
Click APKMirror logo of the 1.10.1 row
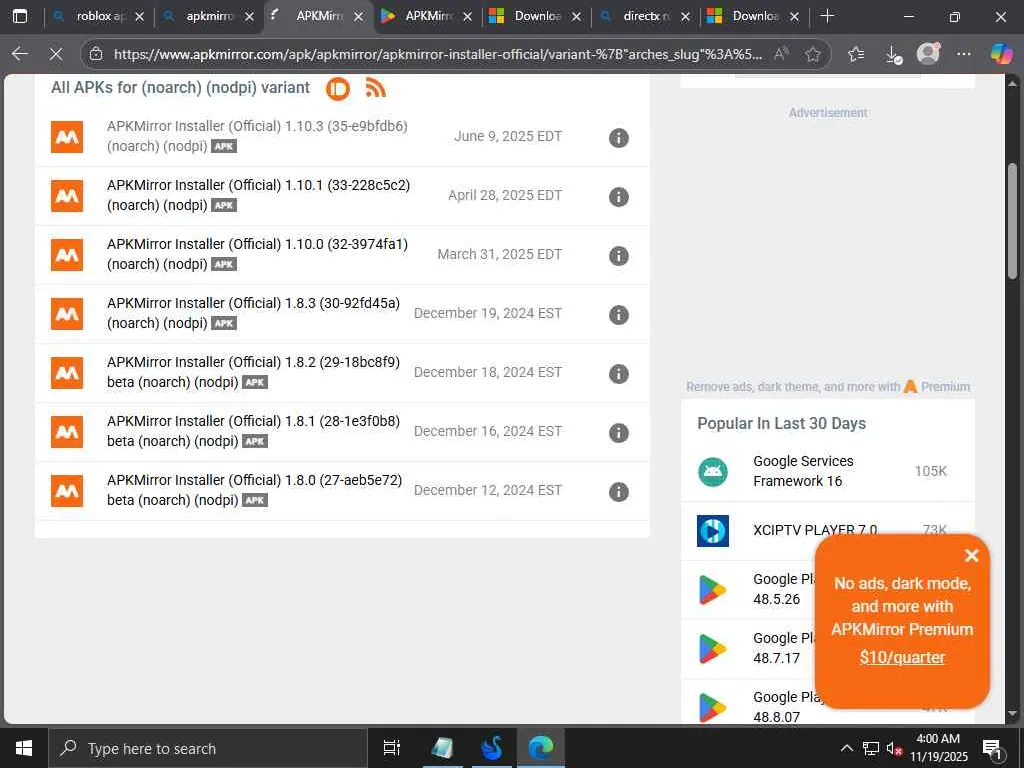[x=67, y=196]
